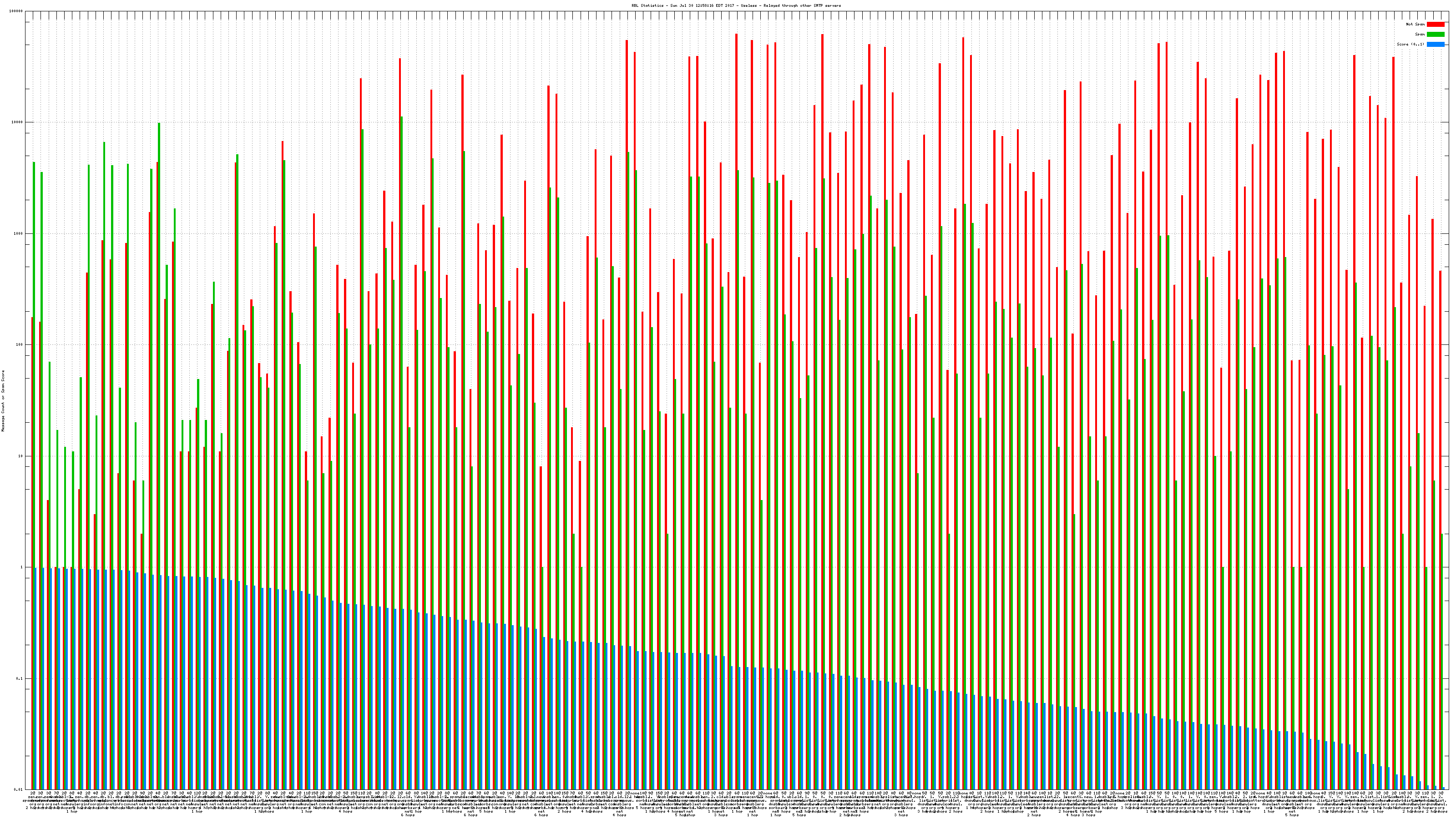Click the blue Score legend swatch
Viewport: 1456px width, 819px height.
(x=1435, y=44)
